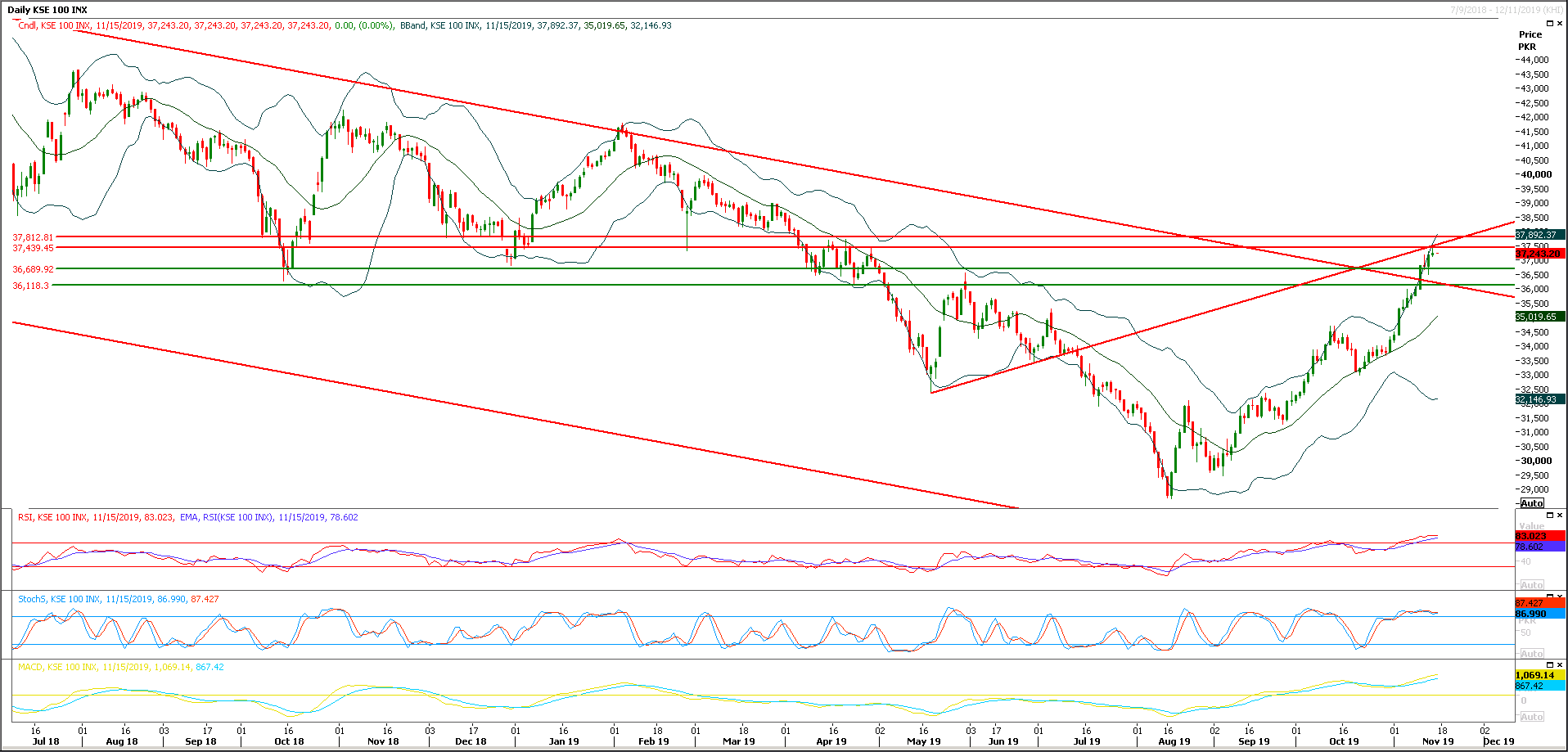Image resolution: width=1568 pixels, height=752 pixels.
Task: Click the Price PKR axis heading
Action: [1530, 40]
